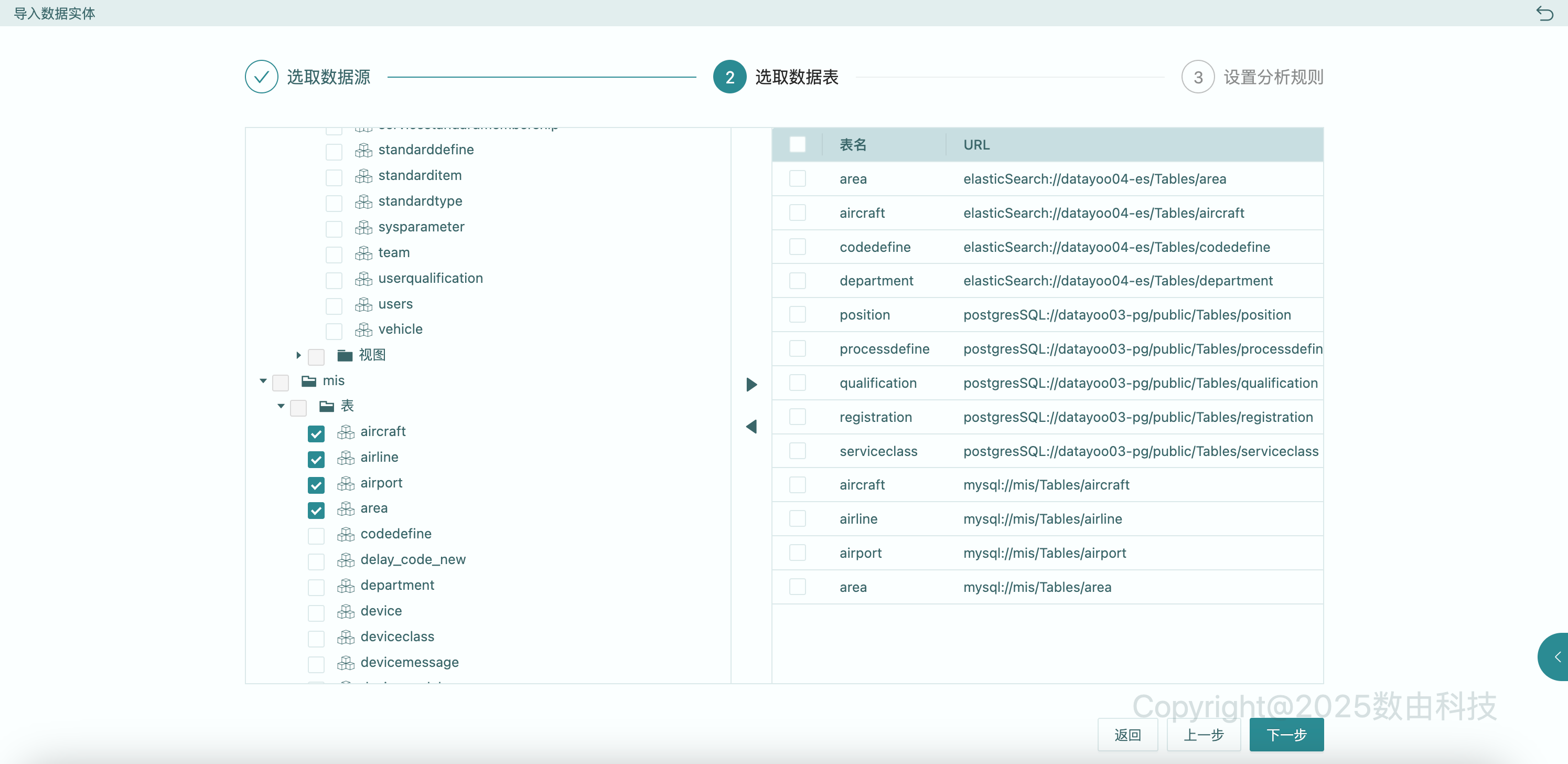Click the left arrow to remove tables
This screenshot has width=1568, height=764.
pyautogui.click(x=751, y=427)
